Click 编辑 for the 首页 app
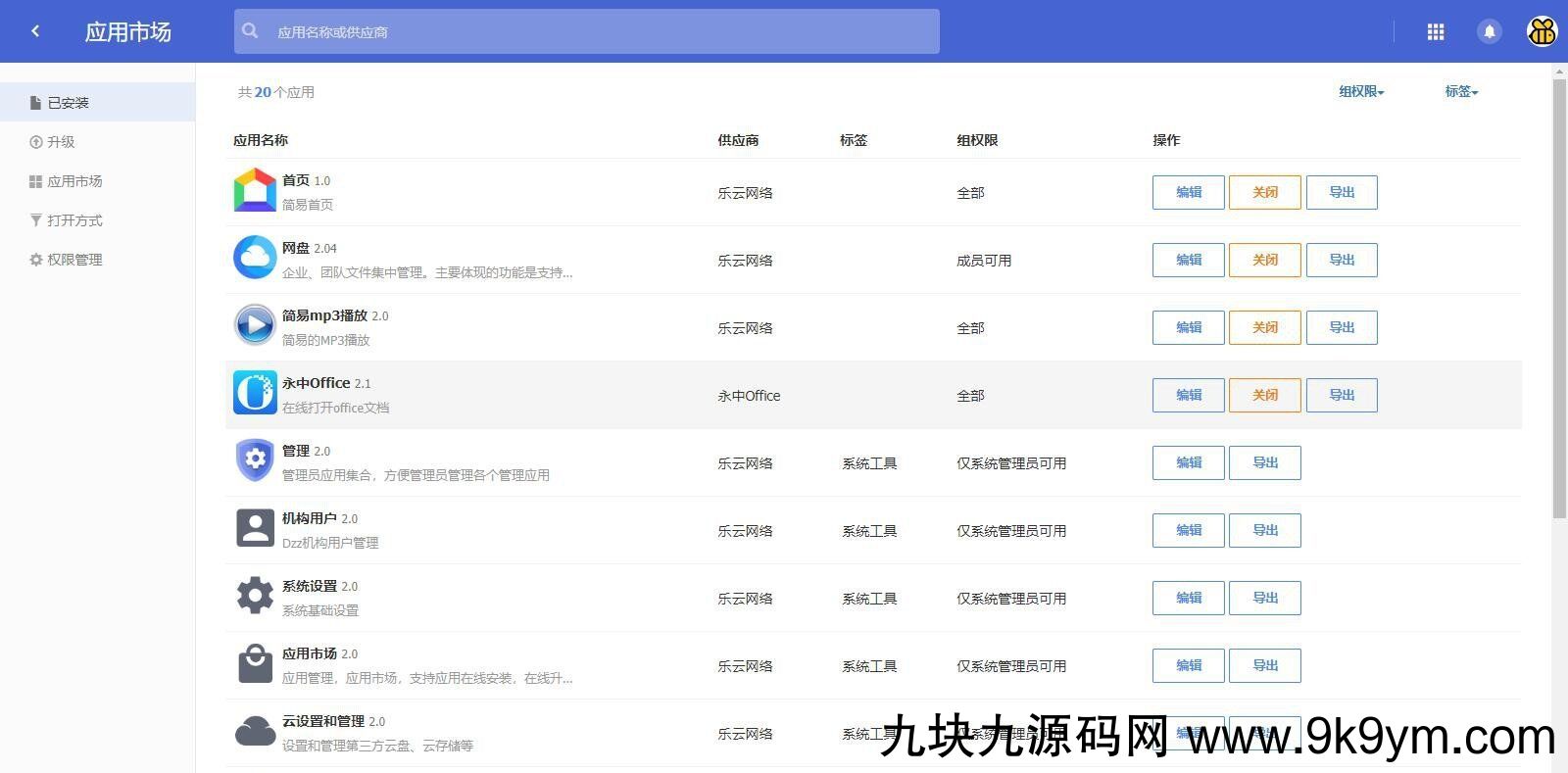Image resolution: width=1568 pixels, height=773 pixels. pyautogui.click(x=1188, y=192)
